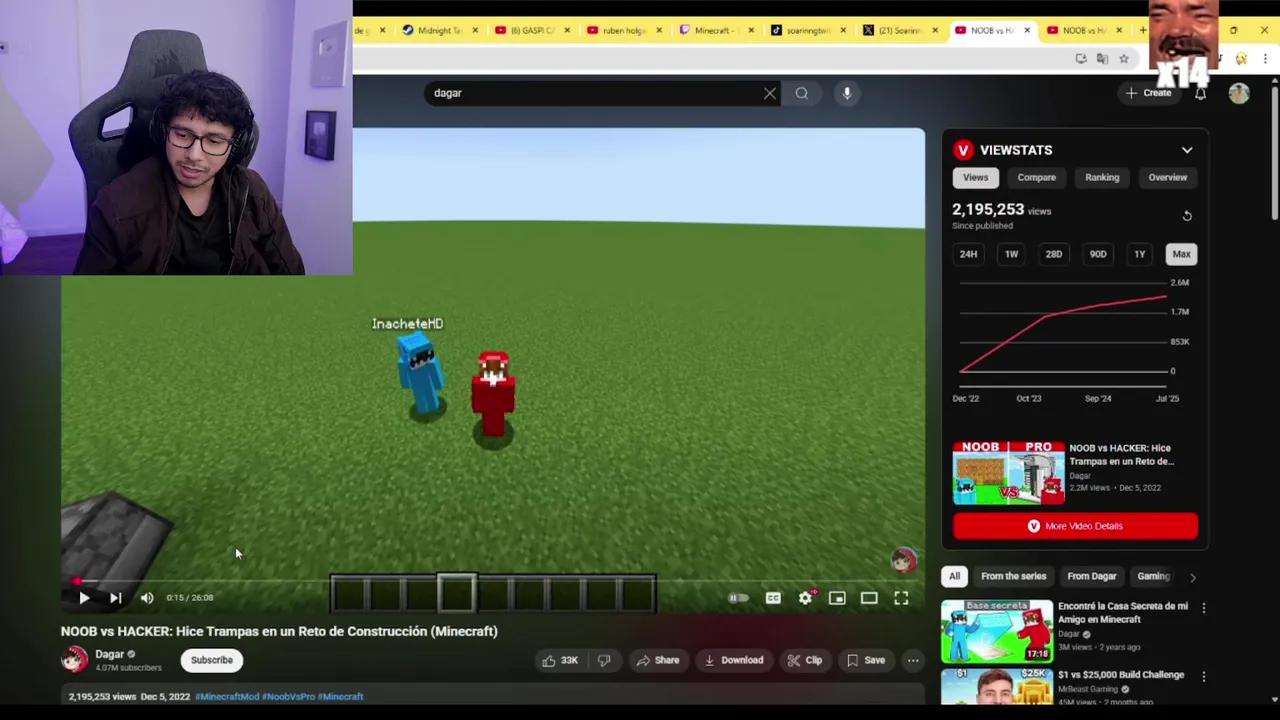Refresh ViewStats data icon
This screenshot has width=1280, height=720.
pos(1187,216)
